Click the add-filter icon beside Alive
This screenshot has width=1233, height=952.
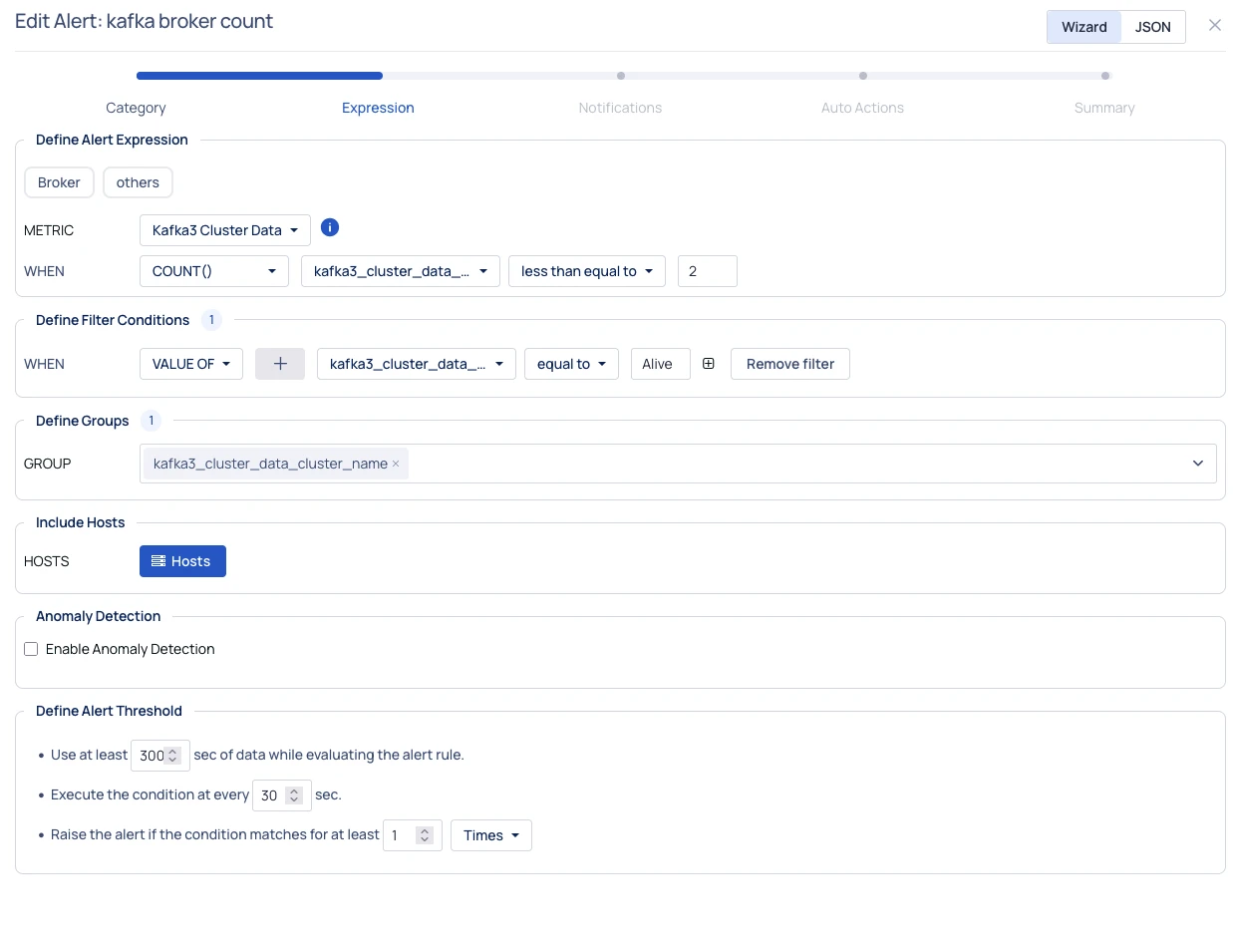(x=709, y=364)
